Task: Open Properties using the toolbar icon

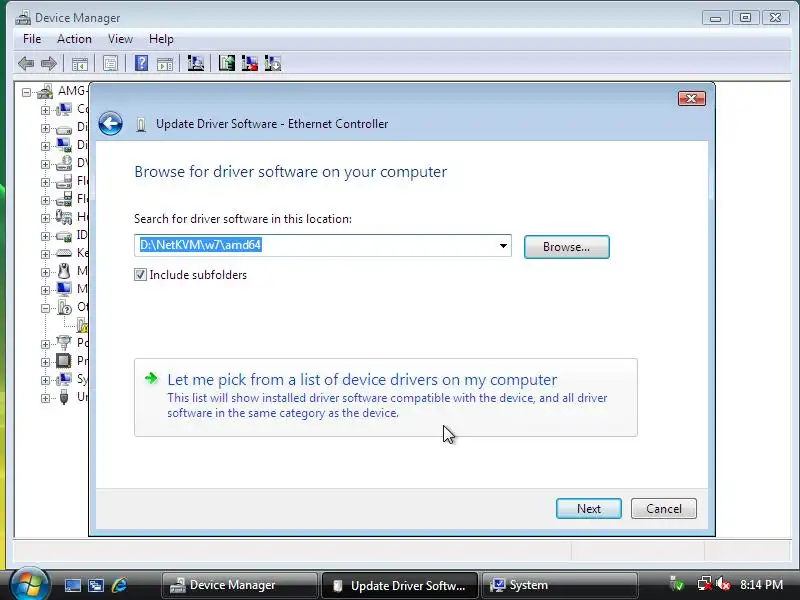Action: (x=110, y=64)
